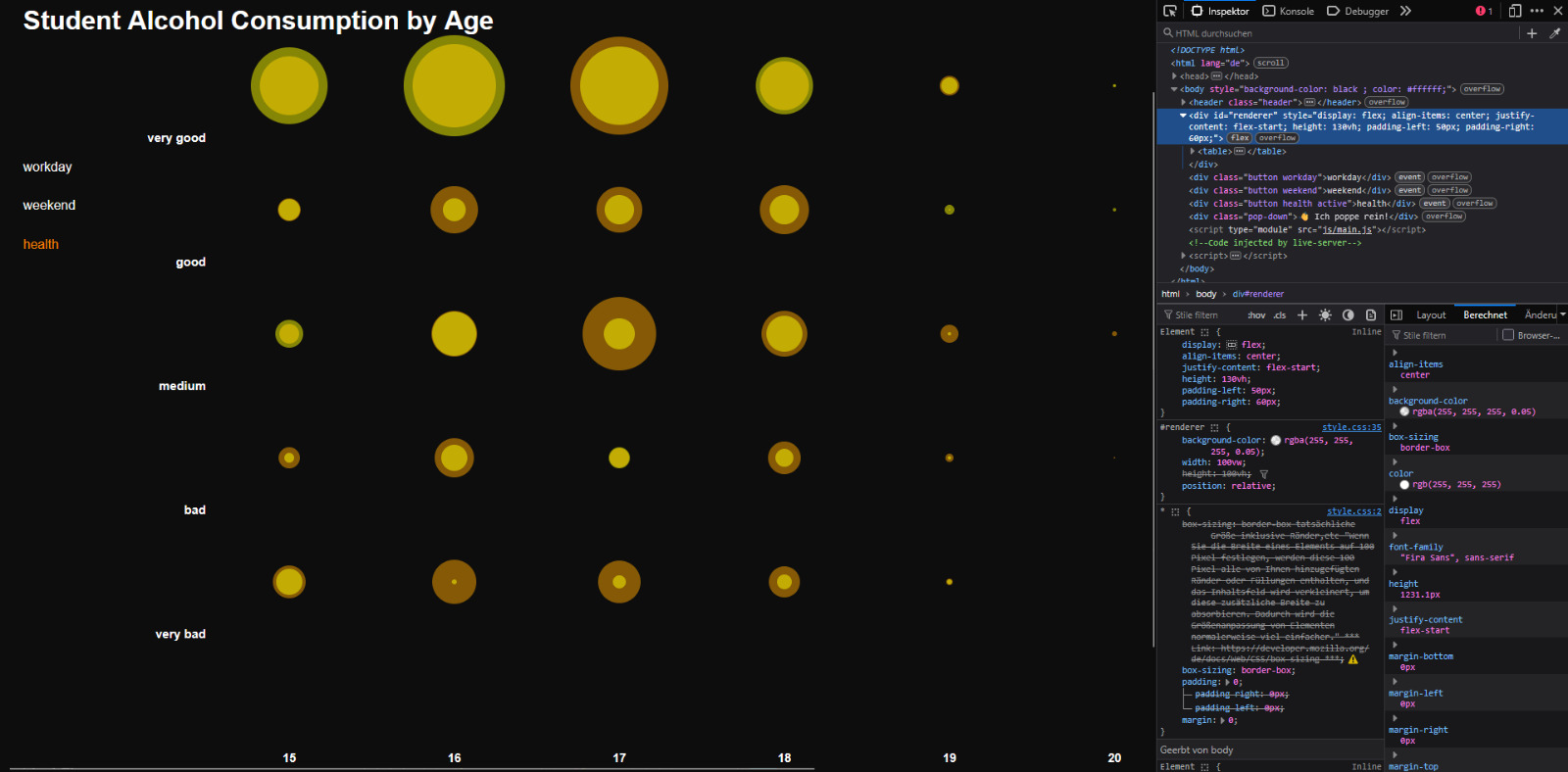Activate the element picker tool
Image resolution: width=1568 pixels, height=772 pixels.
tap(1169, 11)
